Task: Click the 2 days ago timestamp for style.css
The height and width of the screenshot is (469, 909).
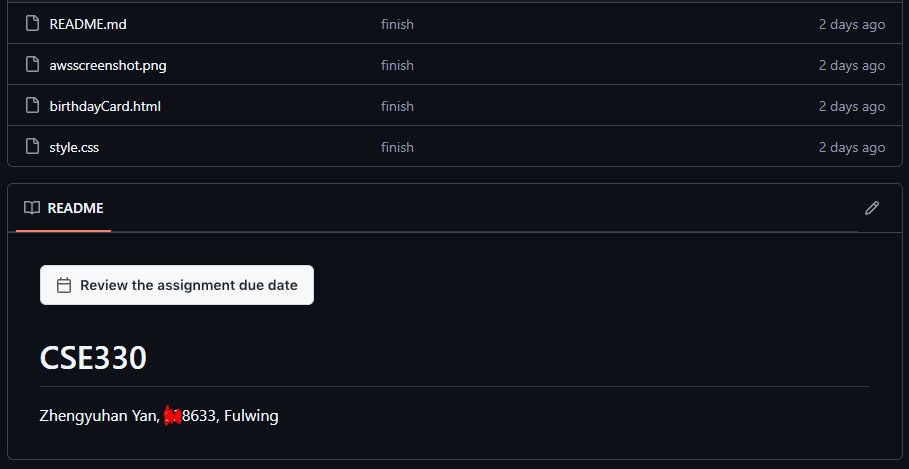Action: (852, 148)
